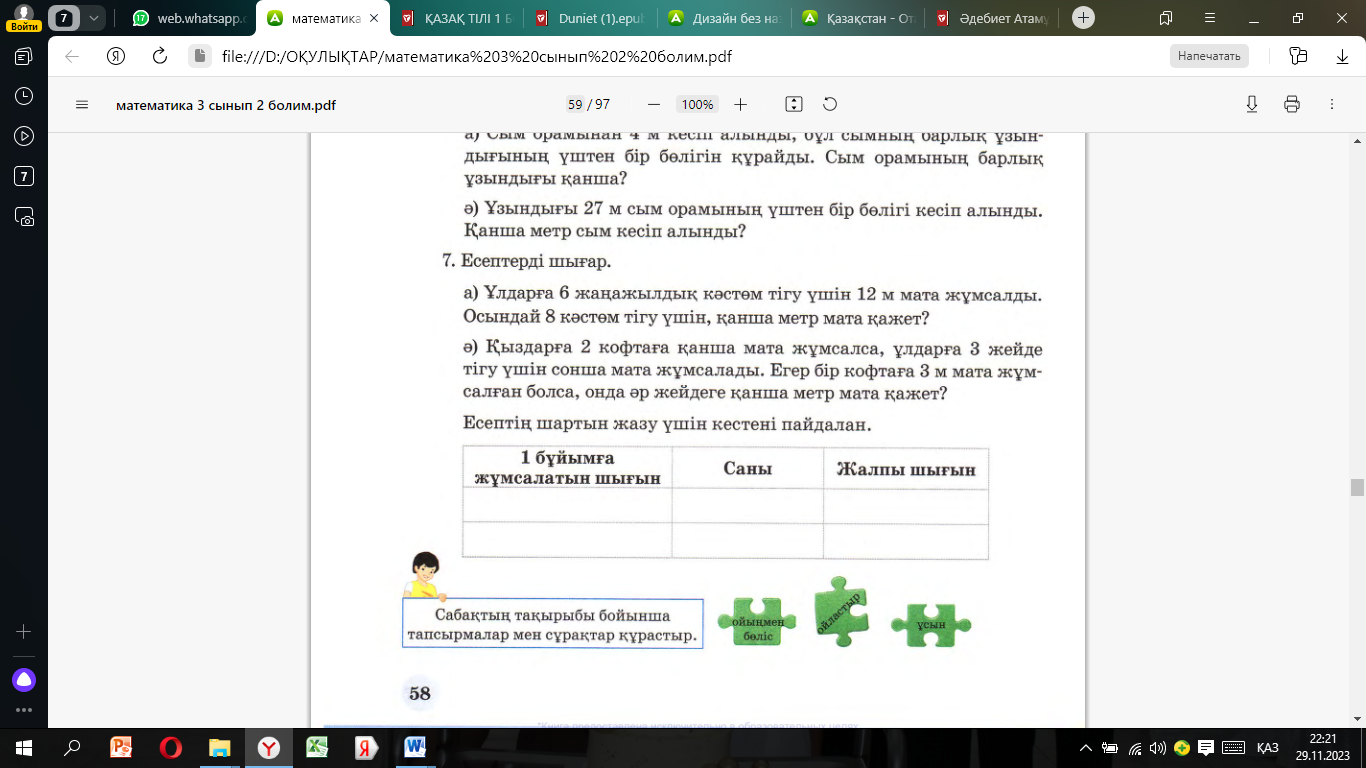Viewport: 1366px width, 768px height.
Task: Add an item to the sidebar with plus
Action: 24,632
